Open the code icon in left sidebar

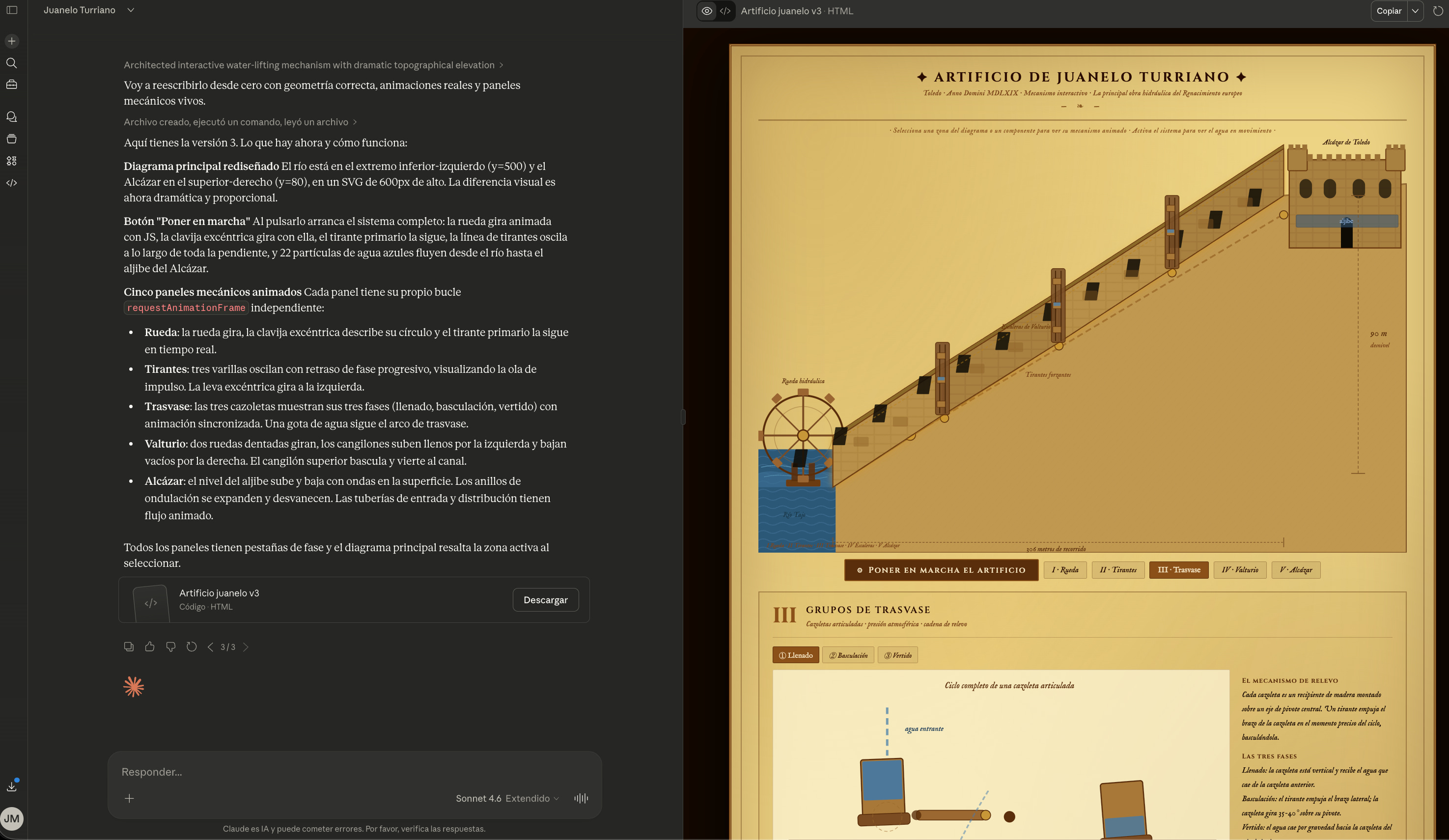pos(11,183)
